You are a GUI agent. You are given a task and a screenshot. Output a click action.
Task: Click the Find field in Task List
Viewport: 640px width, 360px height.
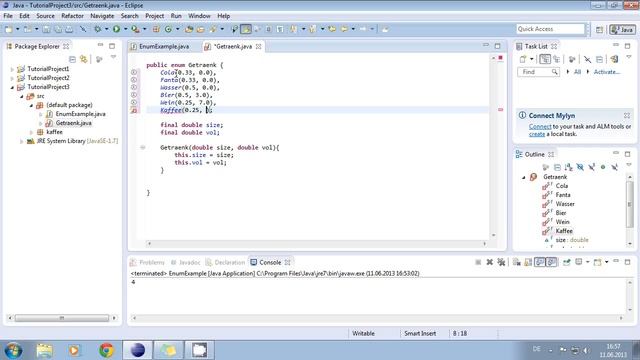pyautogui.click(x=538, y=72)
